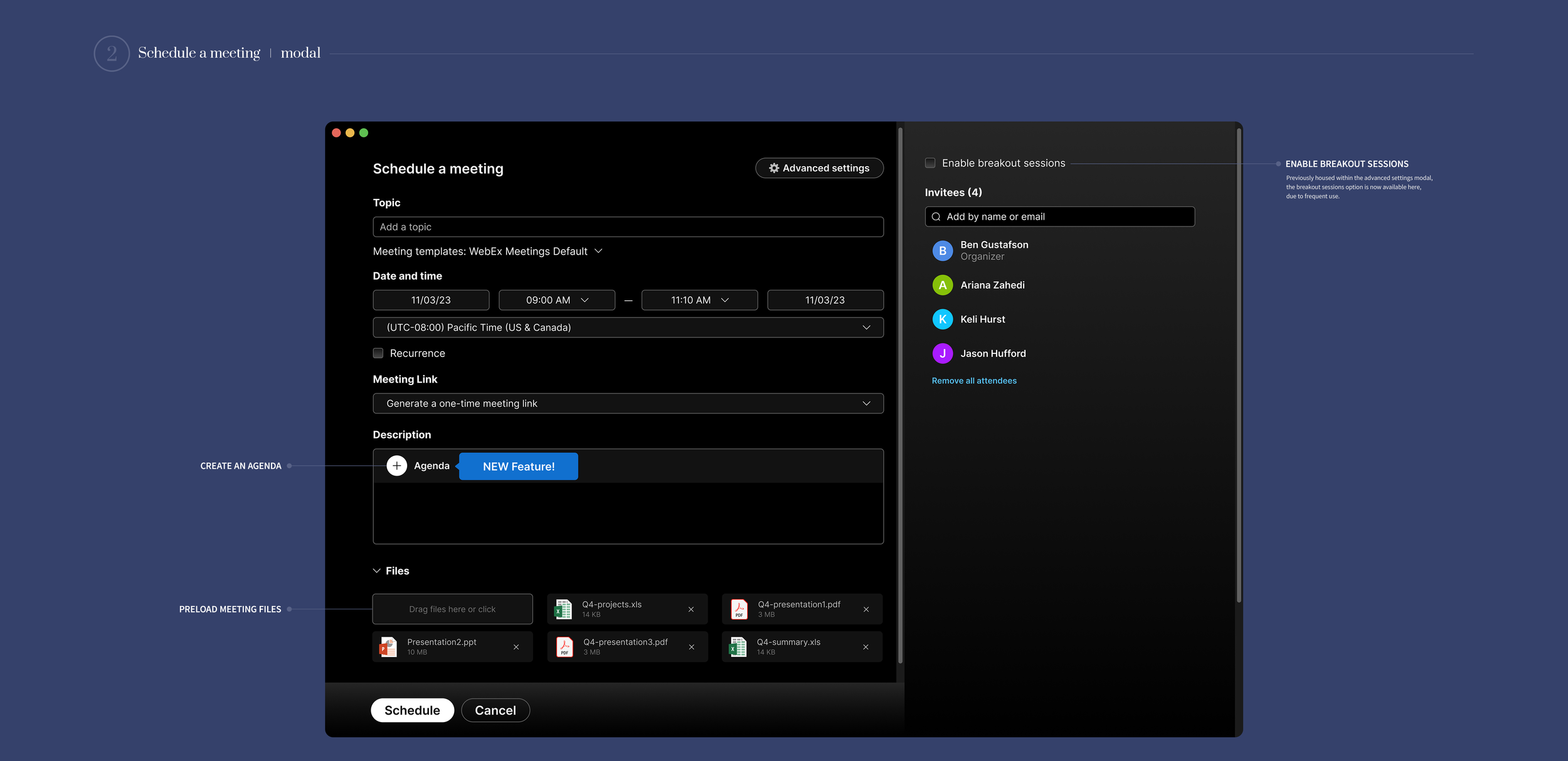Tick the Recurrence checkbox
This screenshot has width=1568, height=761.
coord(378,353)
